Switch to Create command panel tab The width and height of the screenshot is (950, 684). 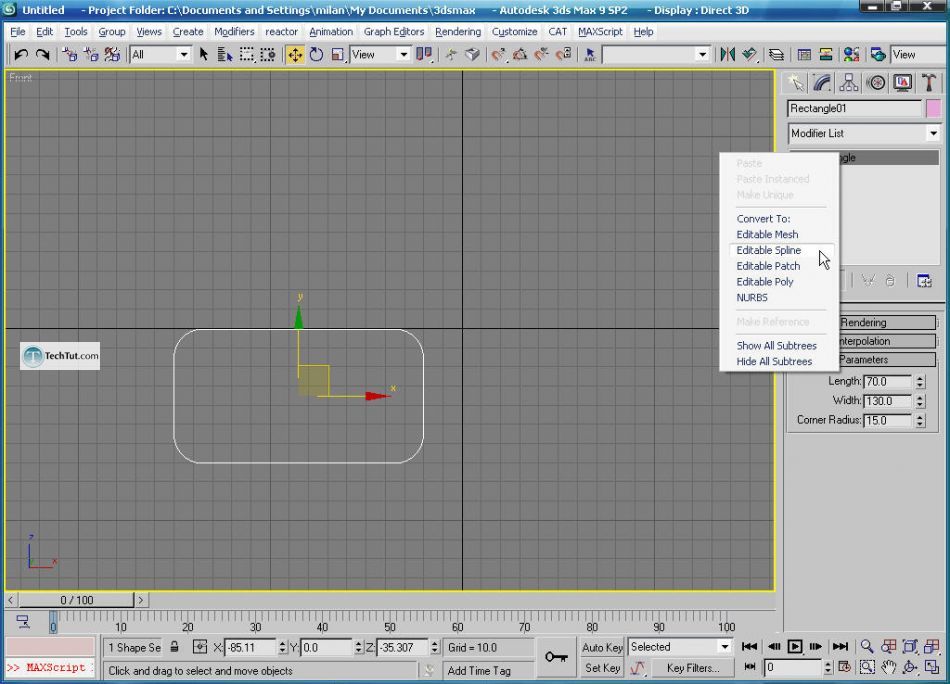pyautogui.click(x=796, y=82)
